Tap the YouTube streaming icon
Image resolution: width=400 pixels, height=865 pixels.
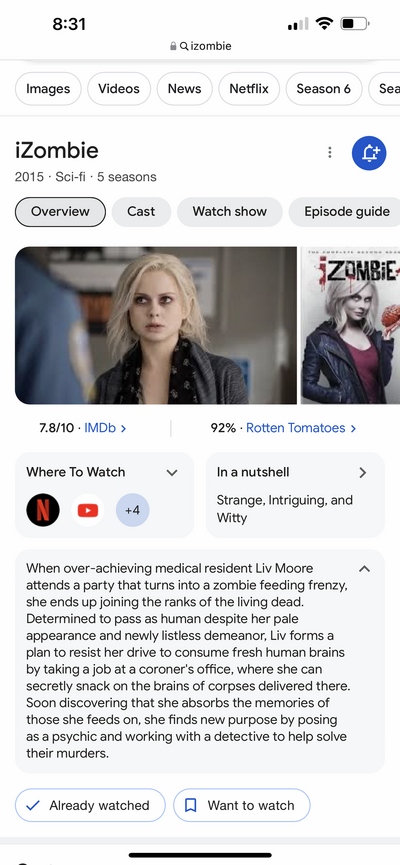pyautogui.click(x=88, y=510)
